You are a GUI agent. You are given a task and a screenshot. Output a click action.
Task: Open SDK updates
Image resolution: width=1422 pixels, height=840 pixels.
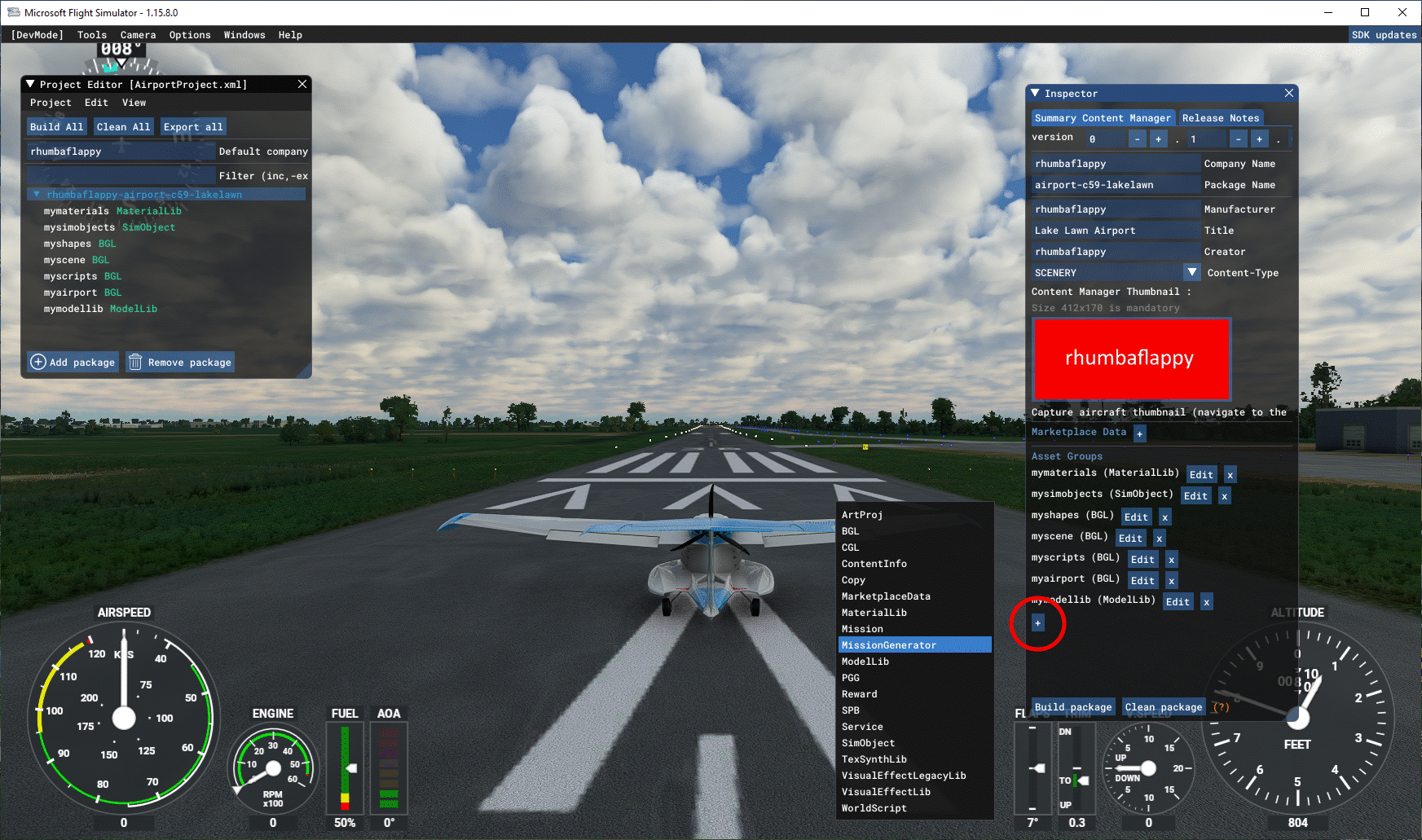1384,34
